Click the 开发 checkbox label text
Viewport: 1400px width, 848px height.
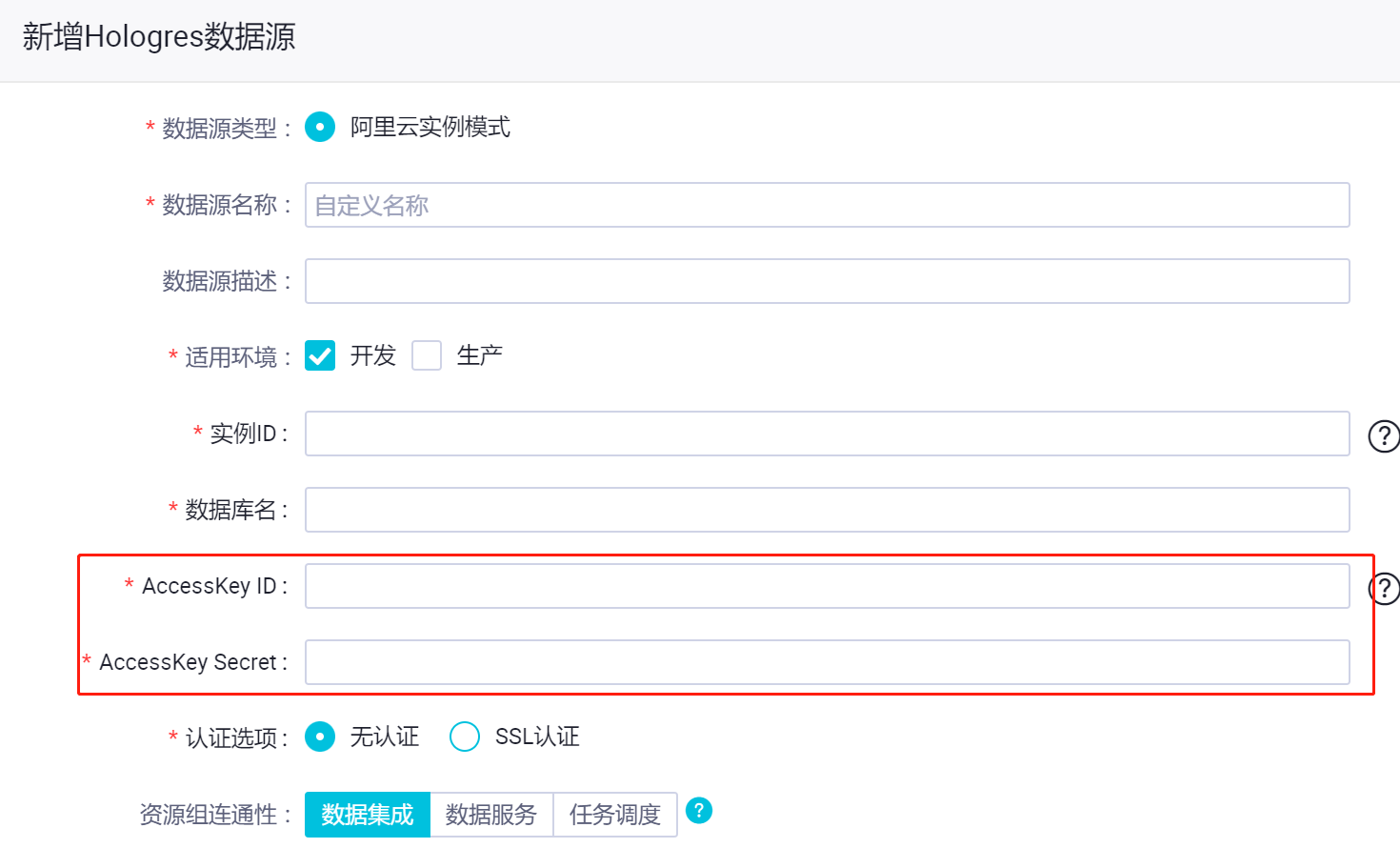(373, 355)
